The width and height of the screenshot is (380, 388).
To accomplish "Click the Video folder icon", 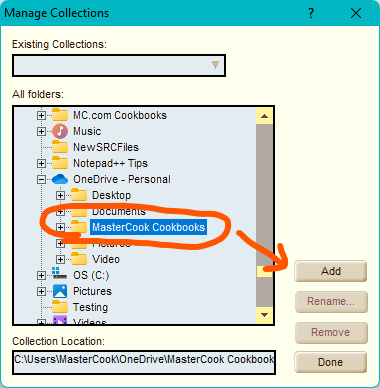I will tap(79, 259).
